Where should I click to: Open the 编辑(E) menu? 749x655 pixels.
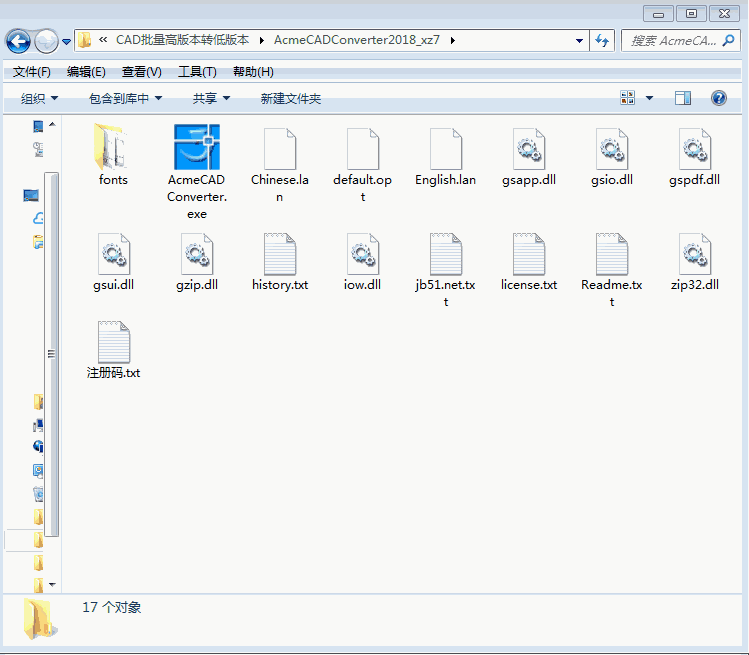[x=86, y=72]
